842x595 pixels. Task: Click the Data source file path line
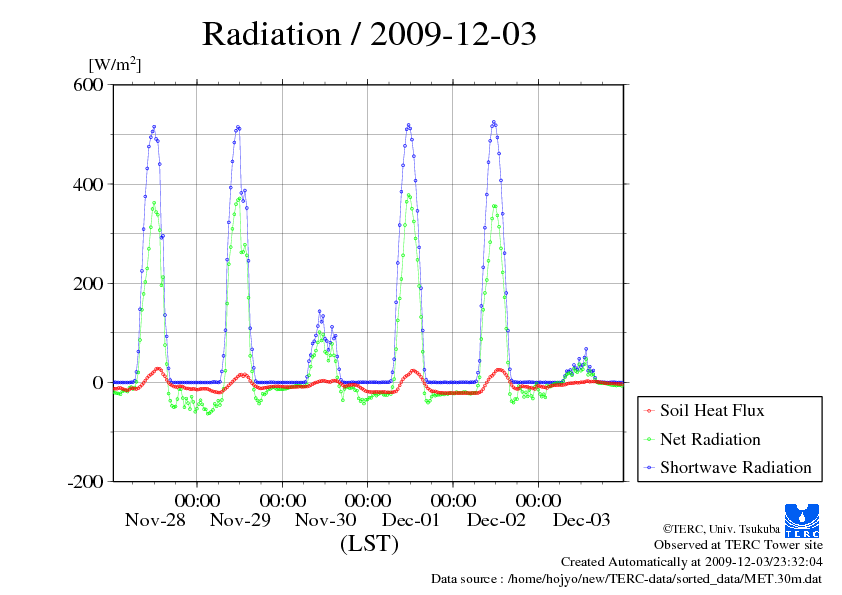pyautogui.click(x=627, y=579)
